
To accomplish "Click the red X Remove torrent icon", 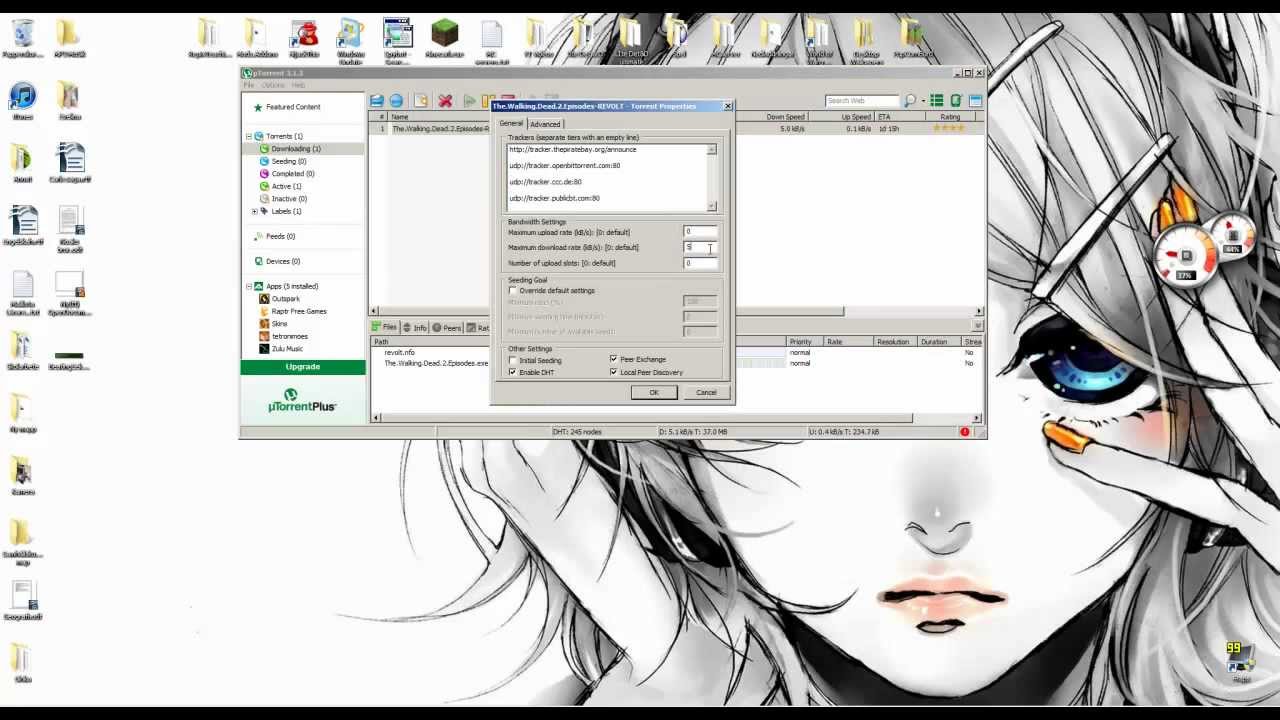I will pyautogui.click(x=445, y=101).
